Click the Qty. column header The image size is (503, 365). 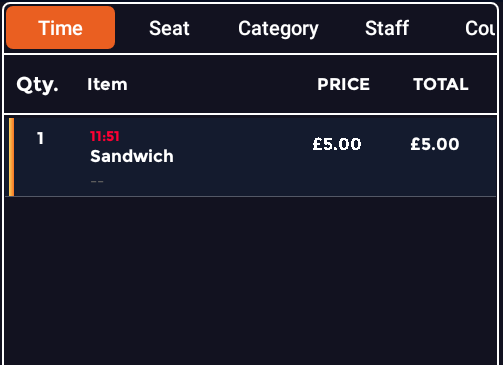point(37,85)
